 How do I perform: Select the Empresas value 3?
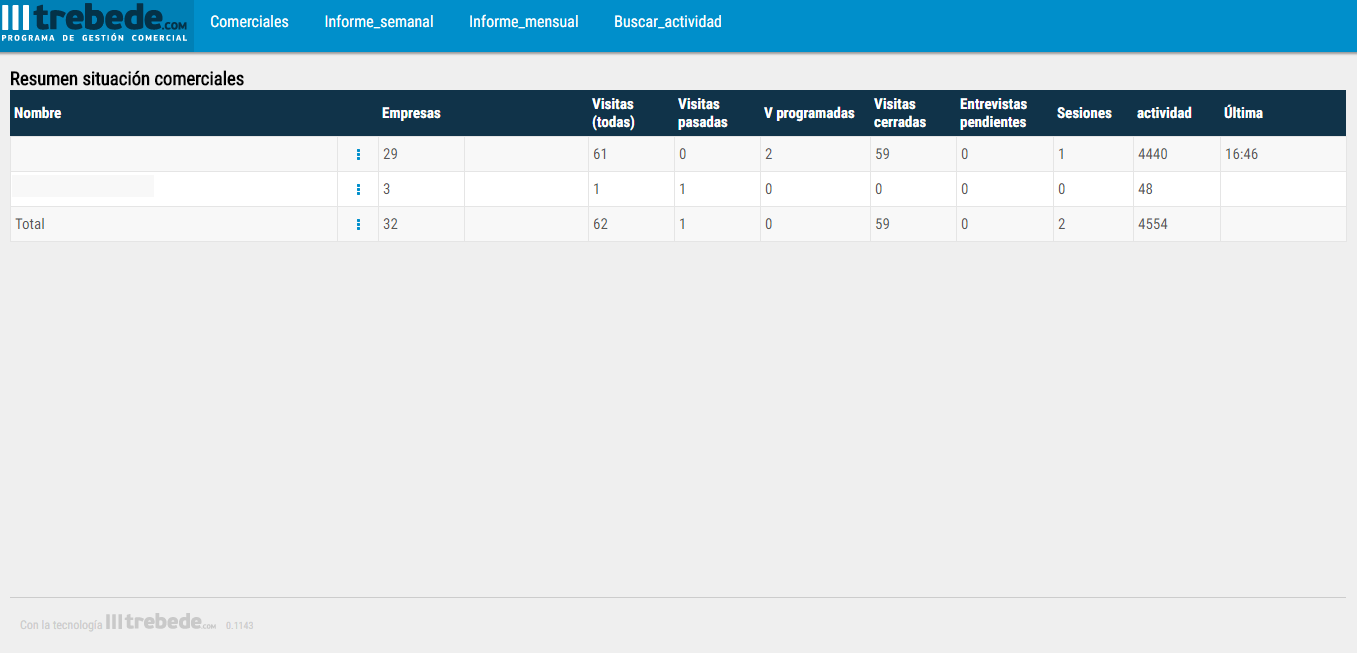(386, 189)
